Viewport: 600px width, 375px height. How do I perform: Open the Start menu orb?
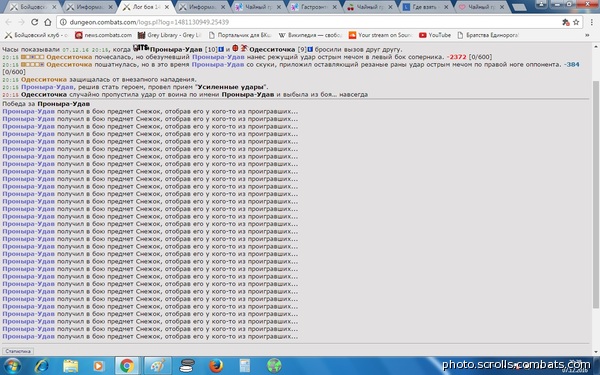[x=12, y=366]
